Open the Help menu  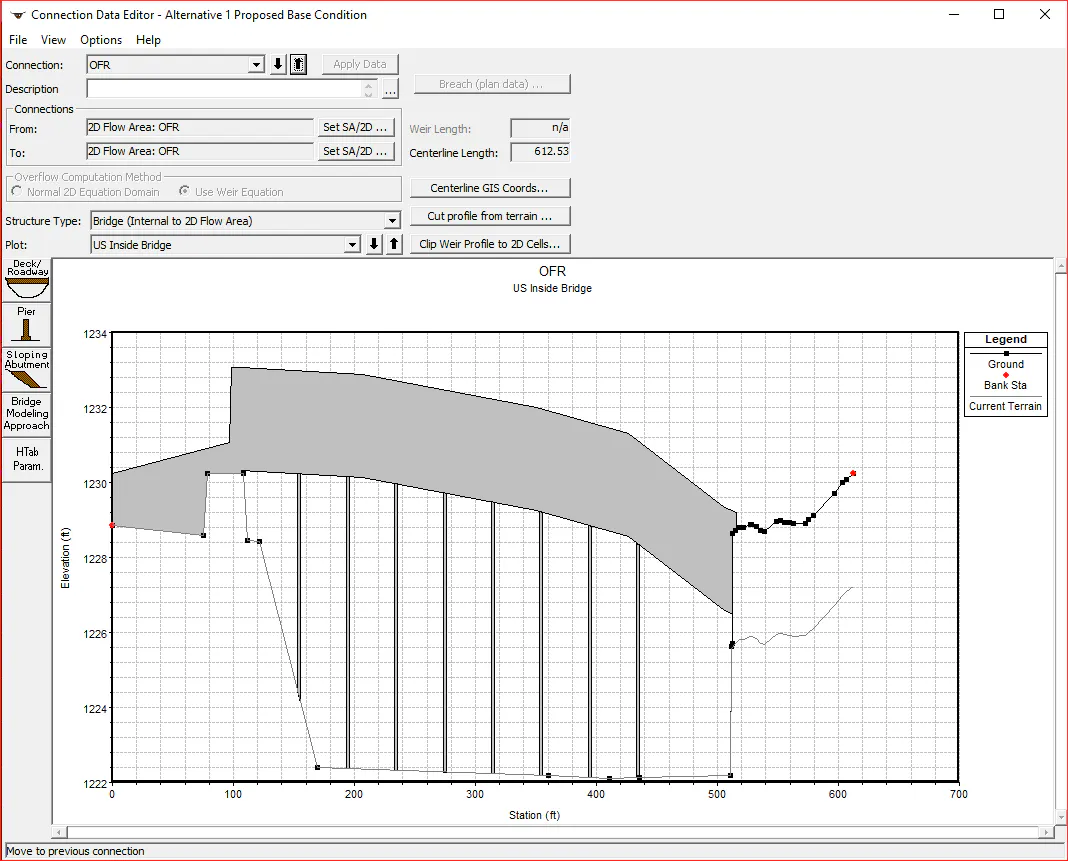point(148,40)
